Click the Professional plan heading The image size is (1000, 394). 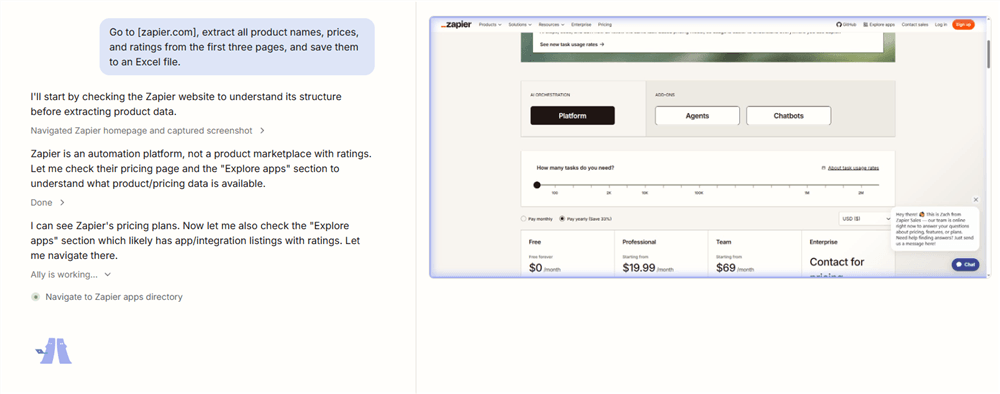[639, 242]
